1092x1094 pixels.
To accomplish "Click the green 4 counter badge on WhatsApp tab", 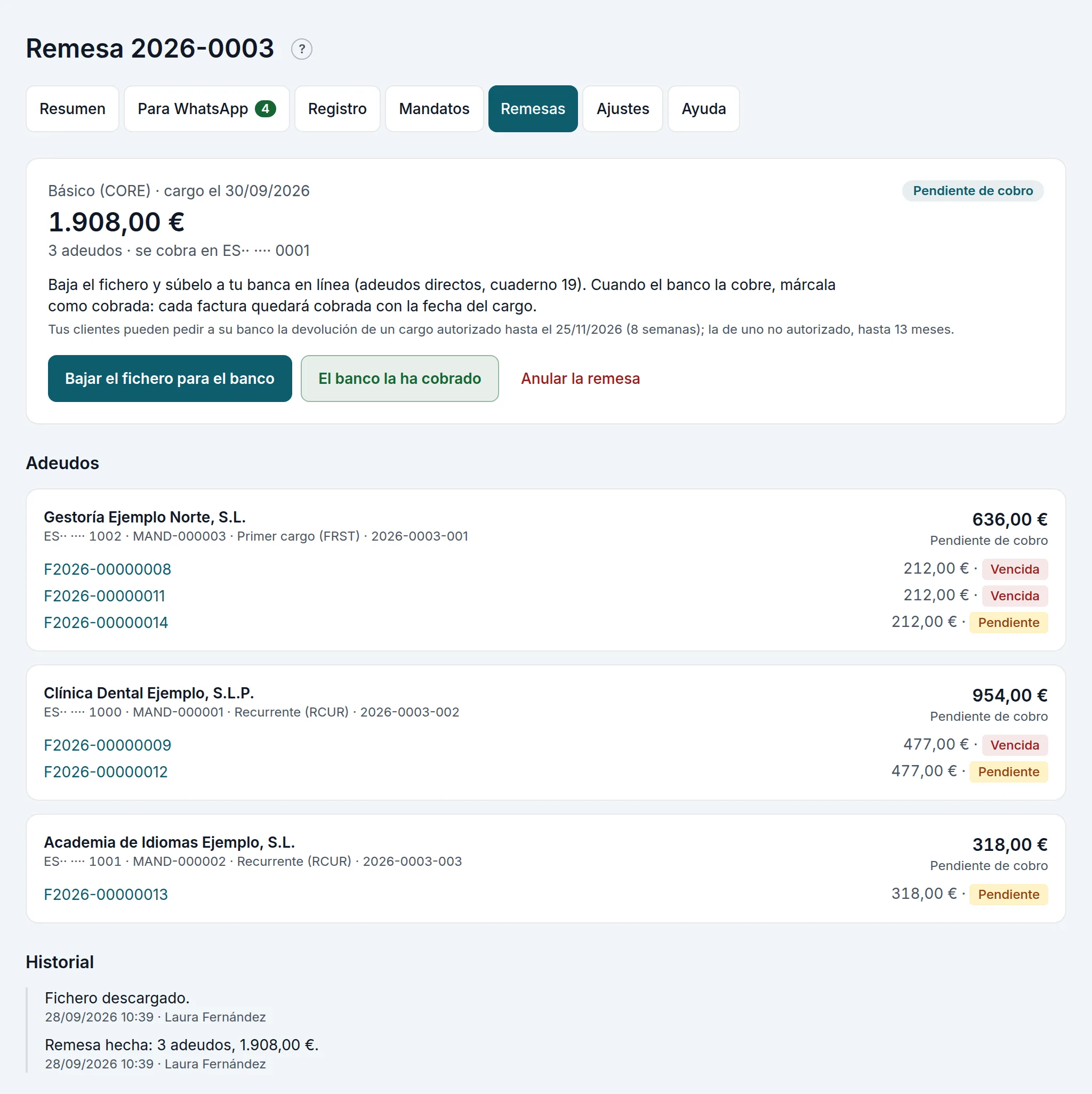I will [265, 109].
